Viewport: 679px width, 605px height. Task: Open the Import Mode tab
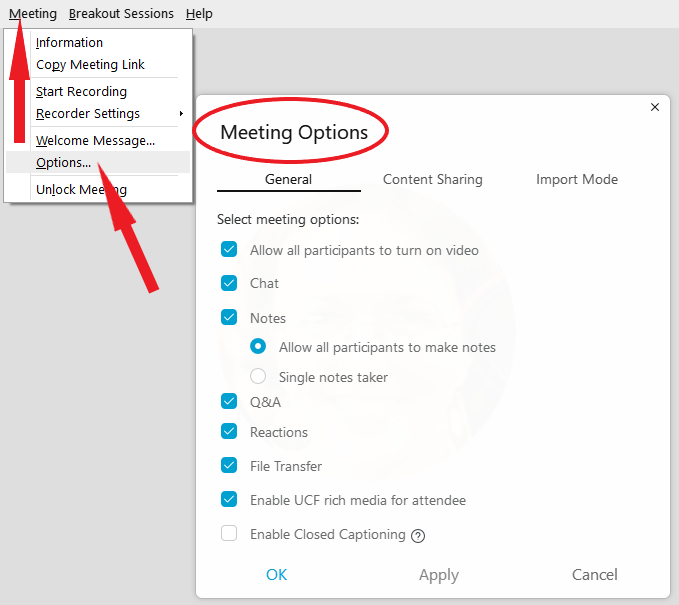pyautogui.click(x=577, y=179)
